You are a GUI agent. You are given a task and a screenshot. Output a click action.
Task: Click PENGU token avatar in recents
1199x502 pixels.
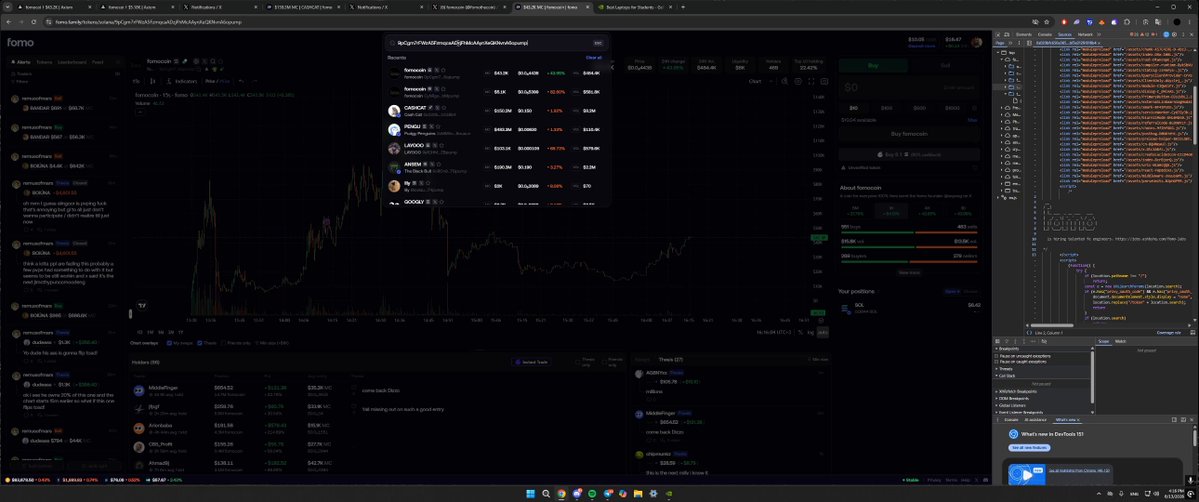394,129
